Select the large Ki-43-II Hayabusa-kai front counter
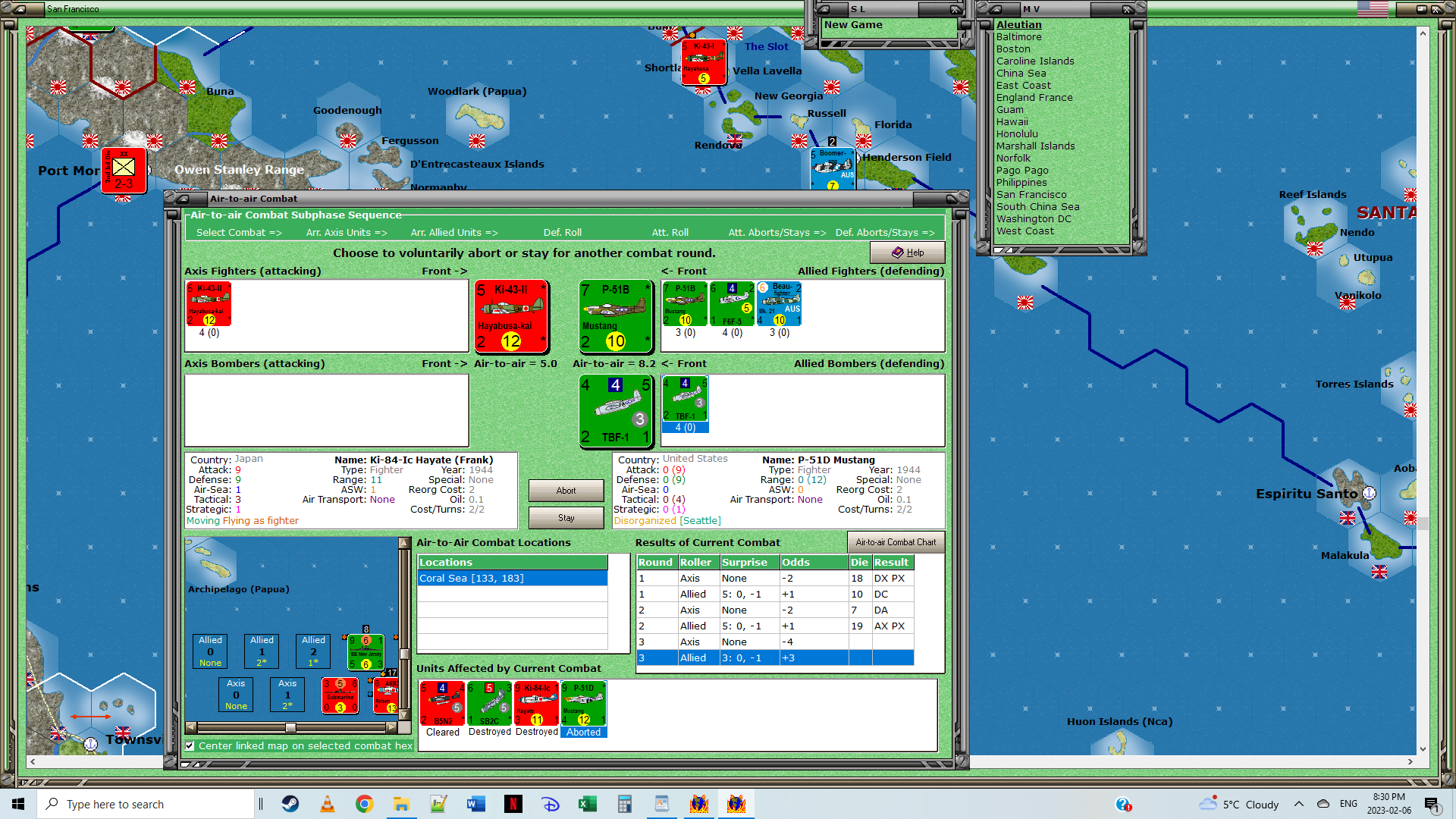 click(511, 316)
